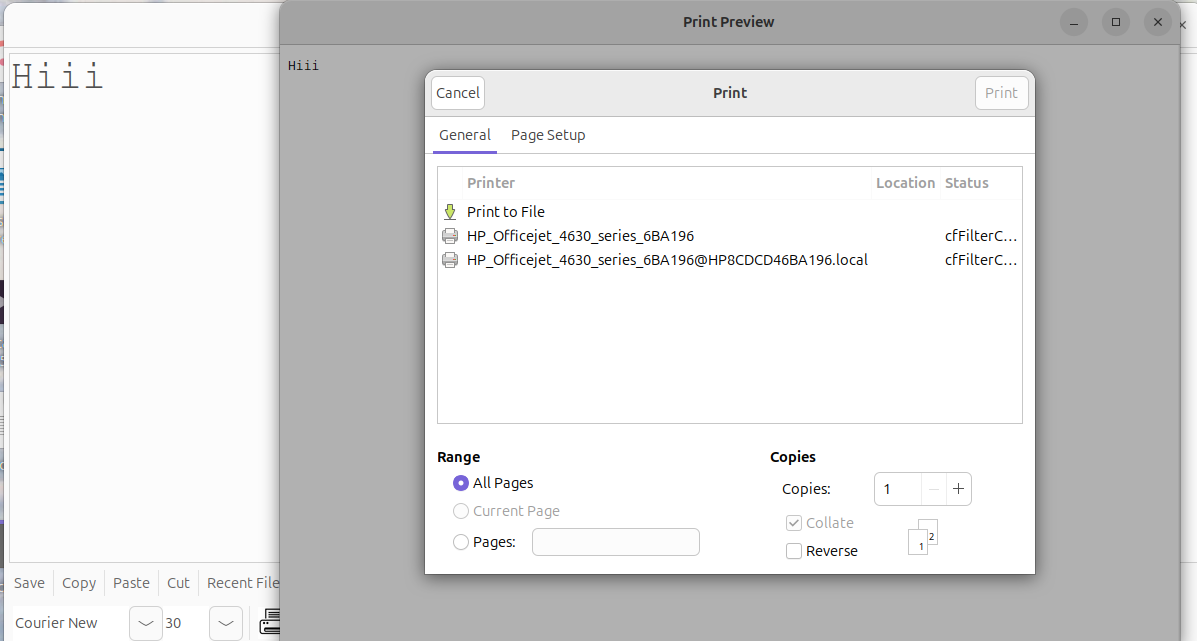
Task: Click the Print button
Action: (x=1001, y=92)
